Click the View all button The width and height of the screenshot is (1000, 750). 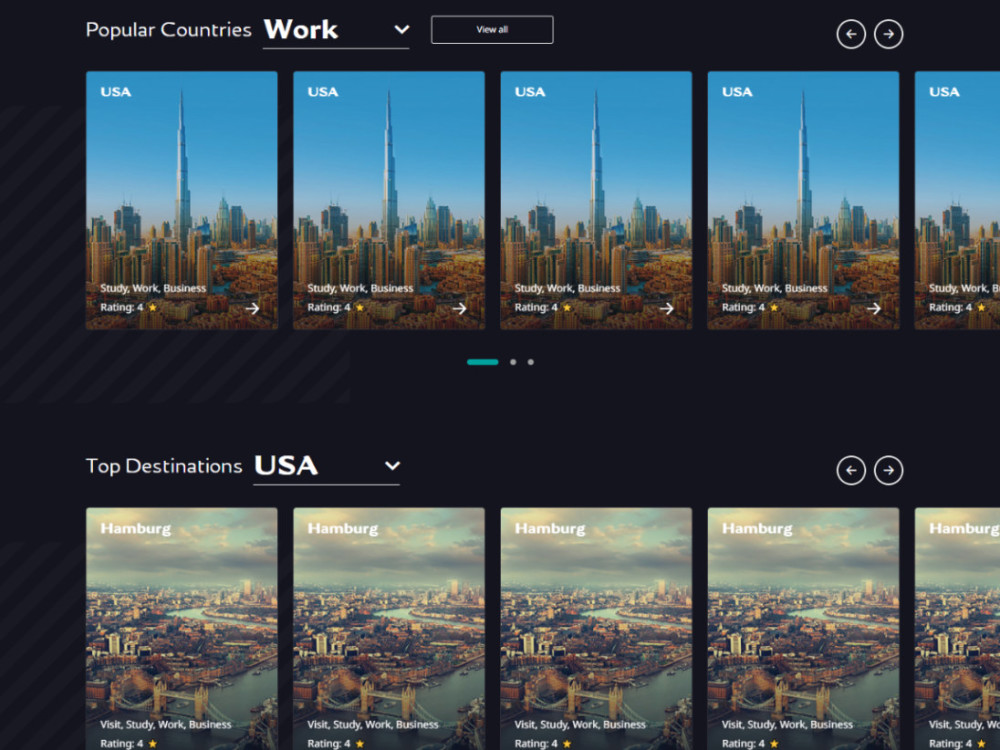click(492, 30)
